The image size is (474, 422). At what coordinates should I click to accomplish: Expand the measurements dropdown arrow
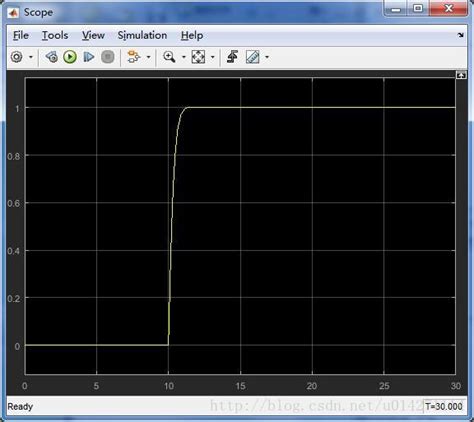pos(267,57)
